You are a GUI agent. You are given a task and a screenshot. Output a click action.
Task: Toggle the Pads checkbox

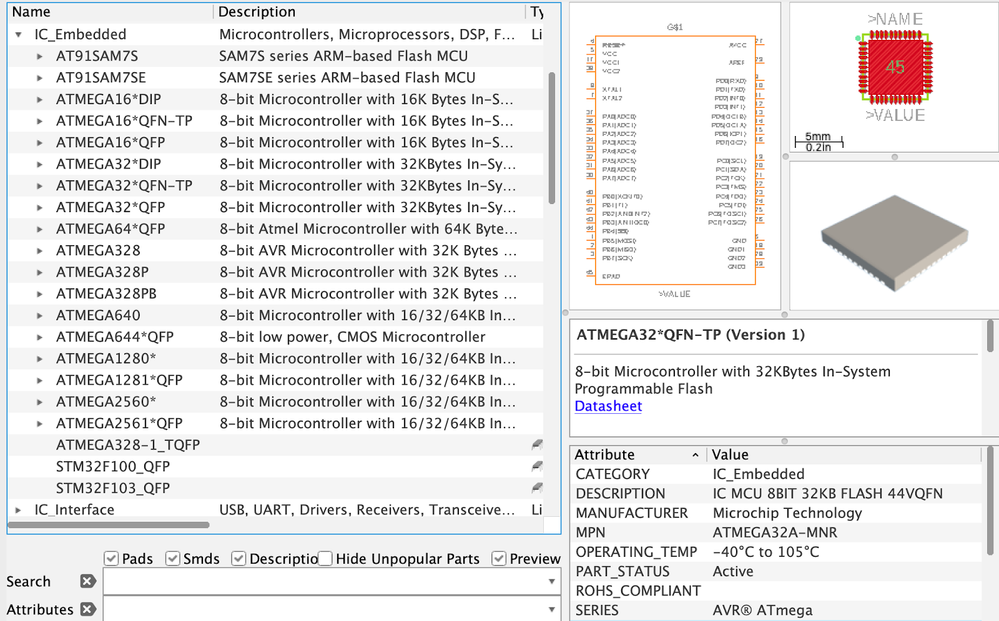click(x=111, y=559)
